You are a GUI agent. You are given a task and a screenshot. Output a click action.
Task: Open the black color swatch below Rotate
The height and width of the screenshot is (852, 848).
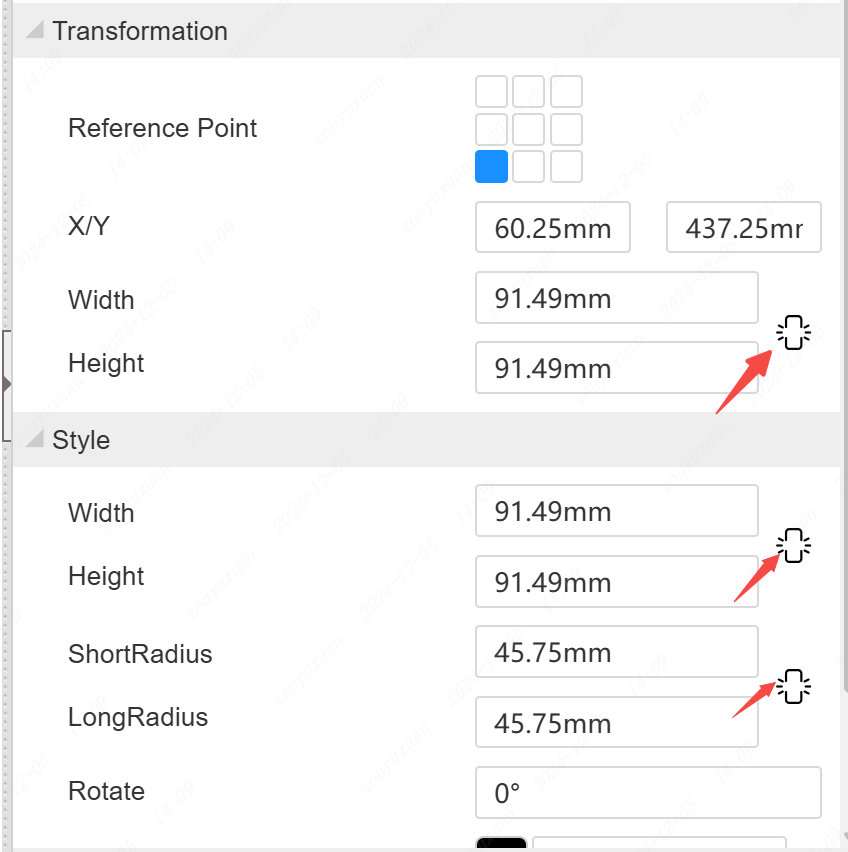point(501,844)
